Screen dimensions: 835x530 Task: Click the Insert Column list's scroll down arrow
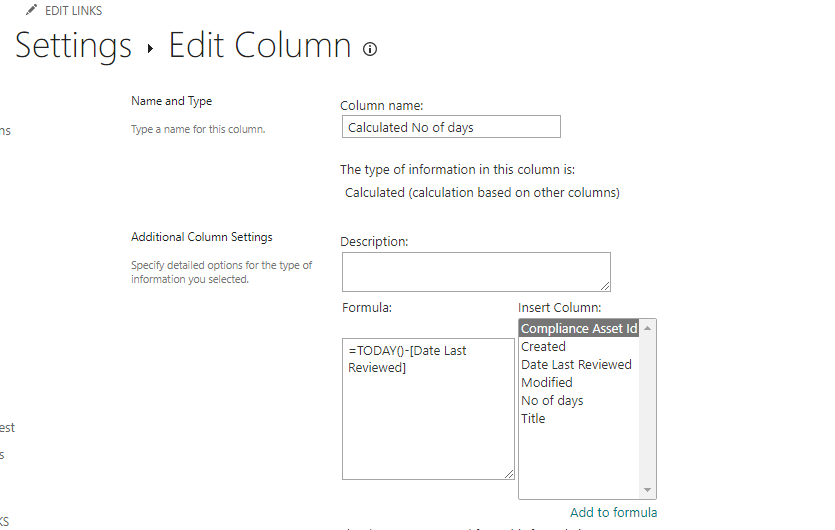point(648,490)
